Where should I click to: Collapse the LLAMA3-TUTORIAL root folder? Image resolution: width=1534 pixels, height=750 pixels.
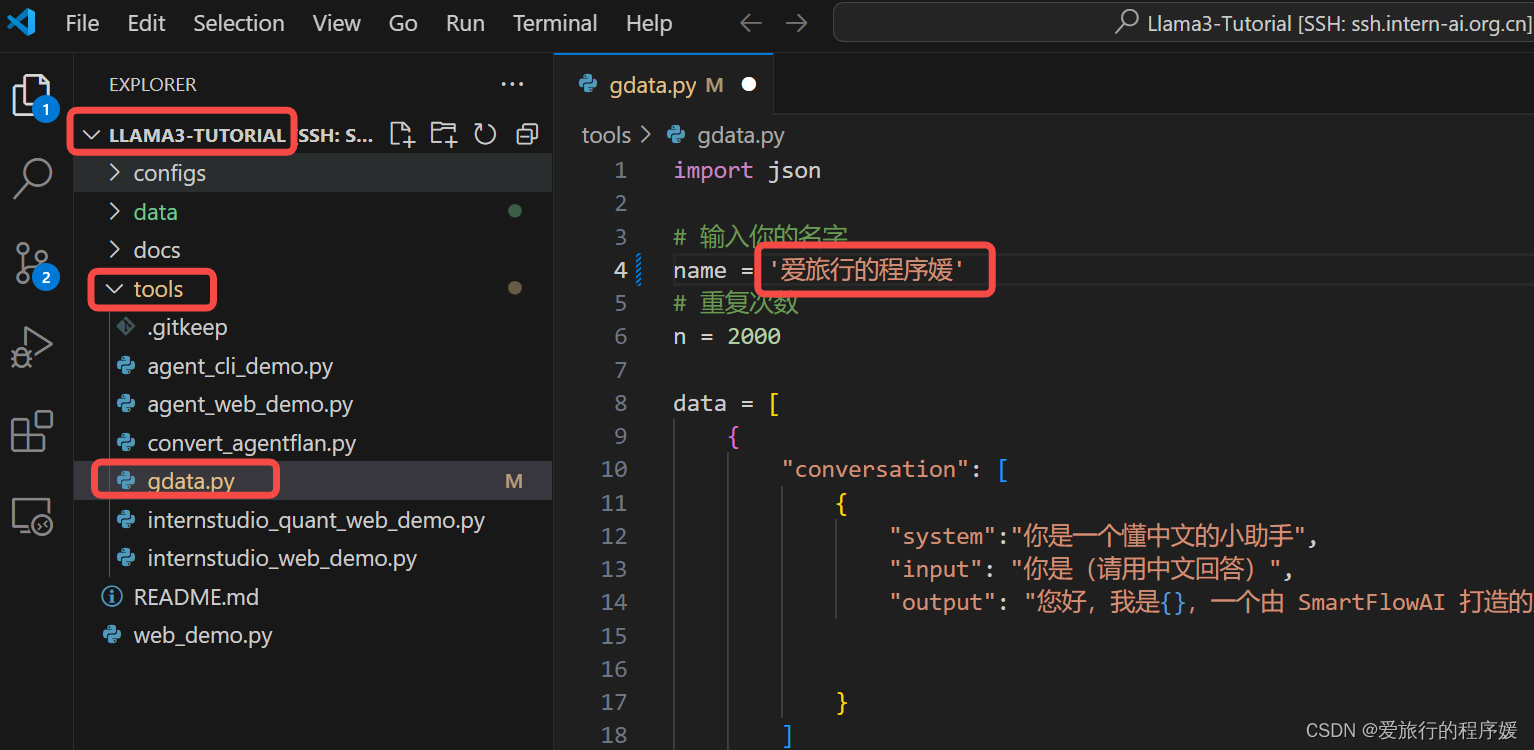point(92,135)
